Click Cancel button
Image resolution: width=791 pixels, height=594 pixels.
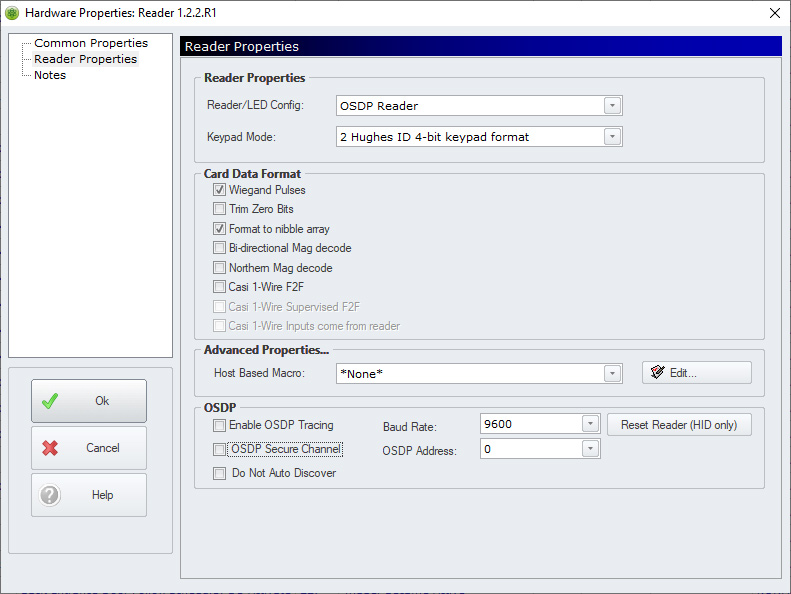(x=89, y=448)
